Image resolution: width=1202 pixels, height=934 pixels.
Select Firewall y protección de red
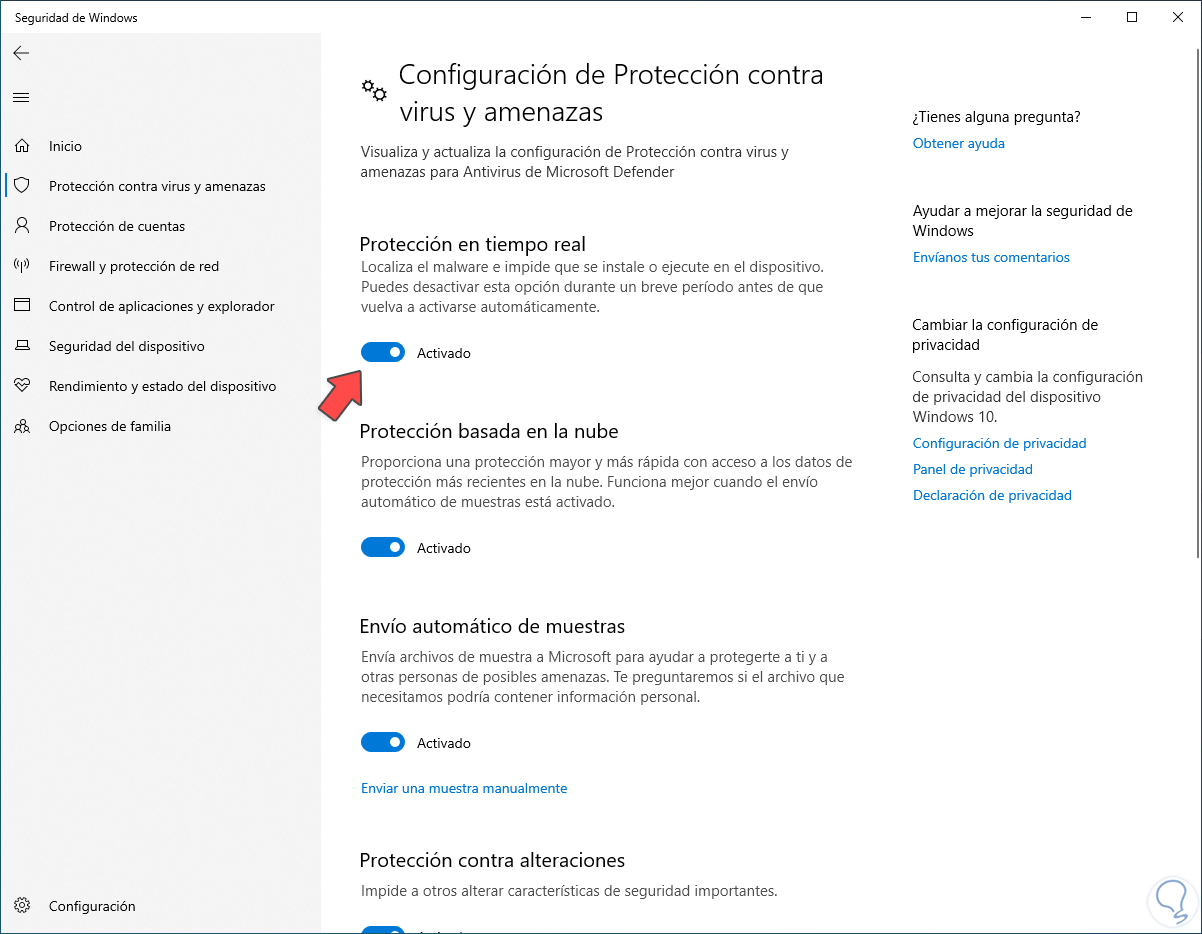(134, 266)
